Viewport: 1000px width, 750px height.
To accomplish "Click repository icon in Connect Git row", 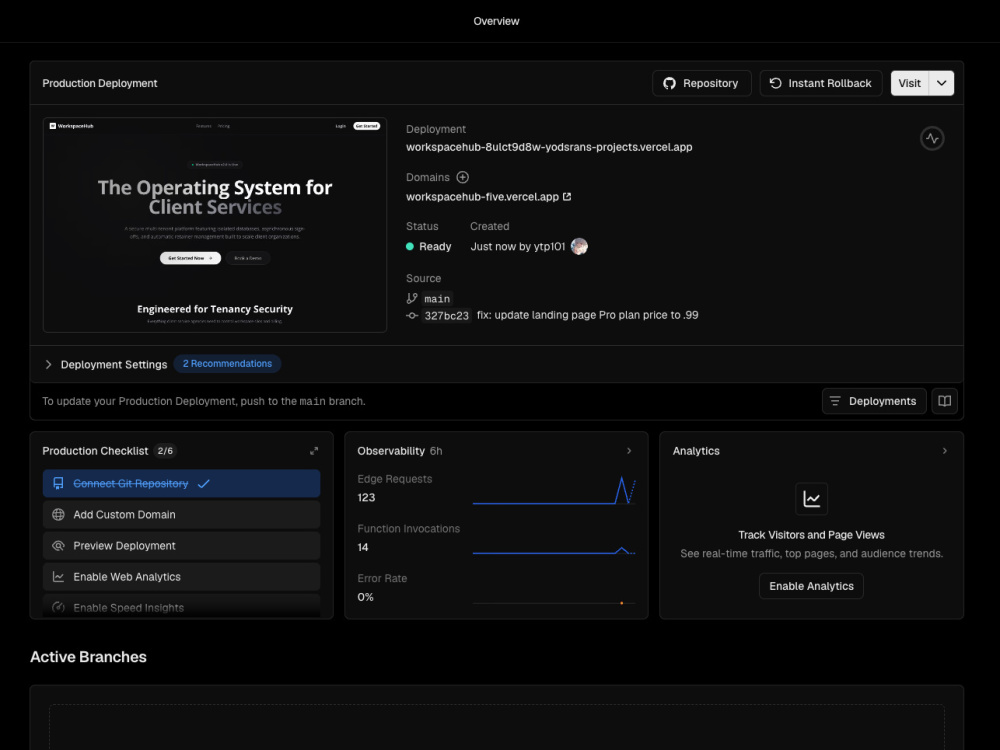I will click(58, 483).
